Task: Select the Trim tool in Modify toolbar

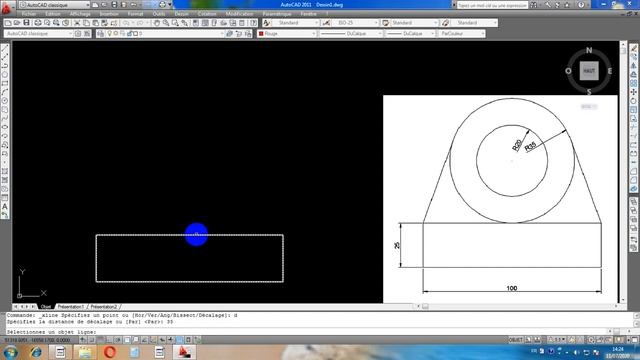Action: (633, 127)
